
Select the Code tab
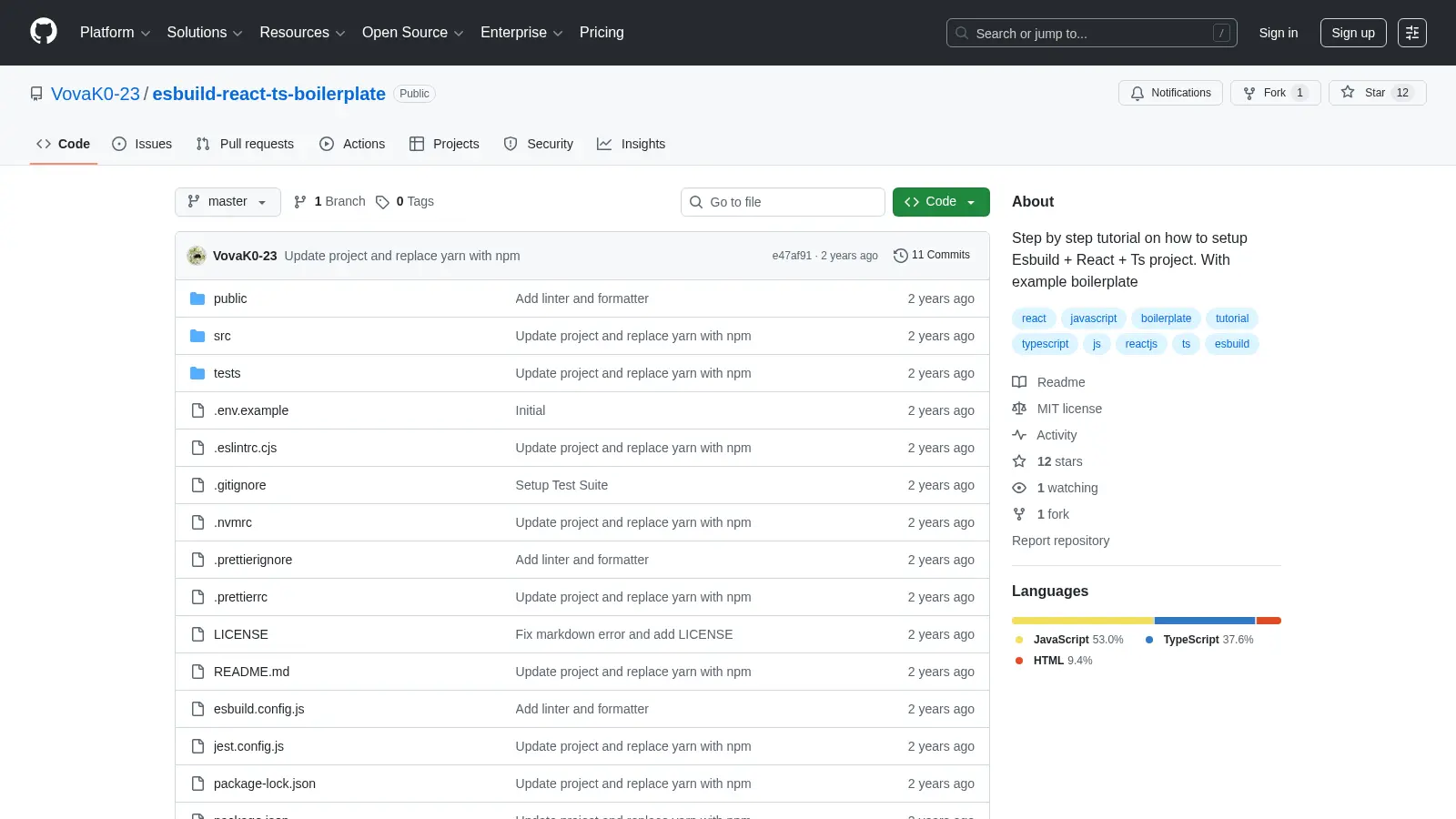pyautogui.click(x=64, y=144)
